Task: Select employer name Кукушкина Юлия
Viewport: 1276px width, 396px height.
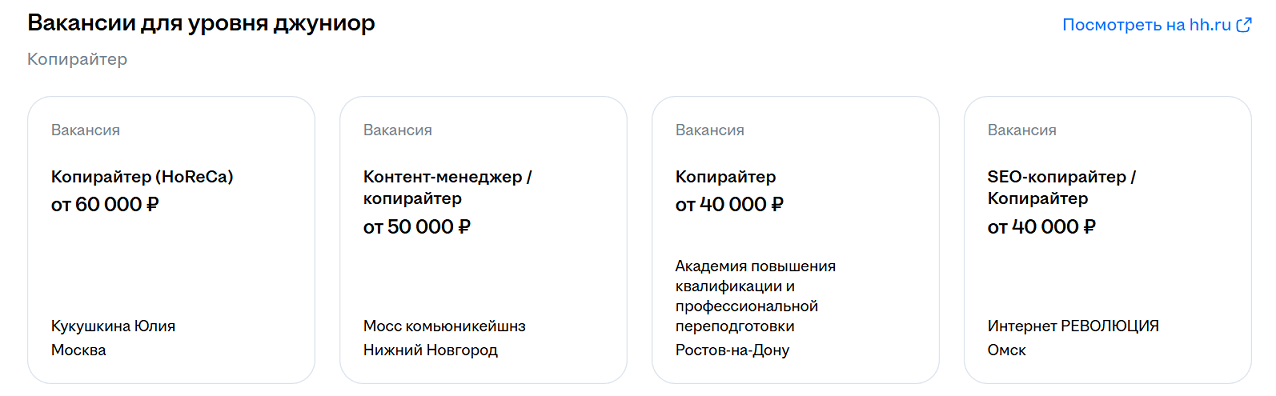Action: pyautogui.click(x=113, y=326)
